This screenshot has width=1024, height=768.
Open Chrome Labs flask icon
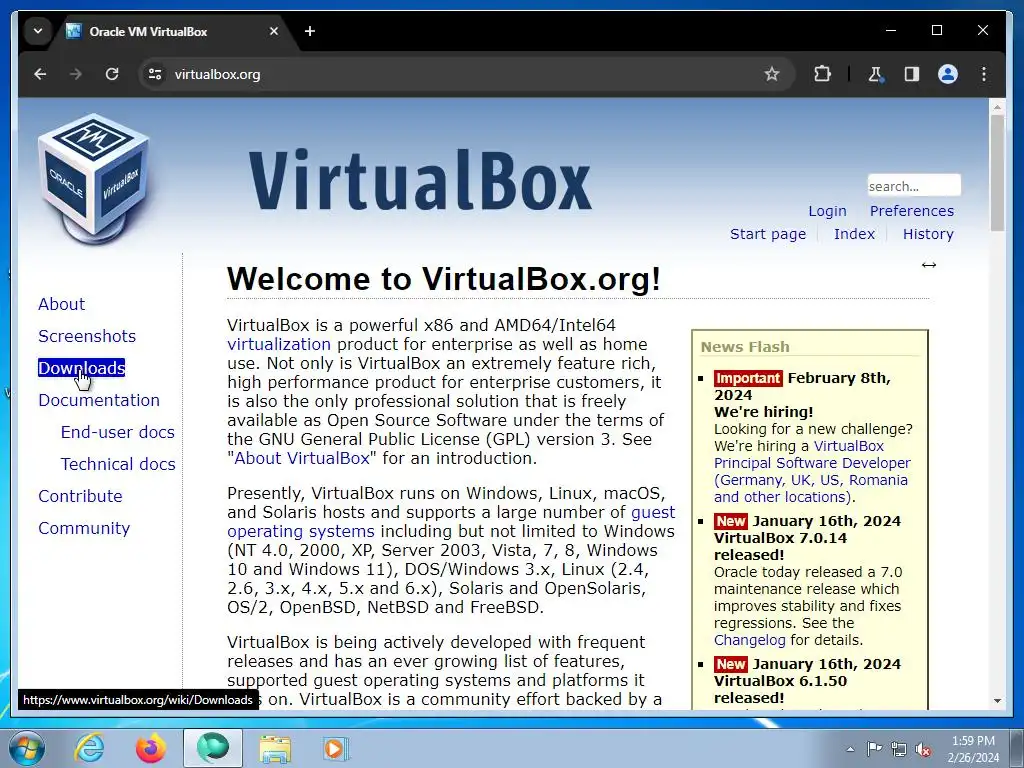[876, 74]
